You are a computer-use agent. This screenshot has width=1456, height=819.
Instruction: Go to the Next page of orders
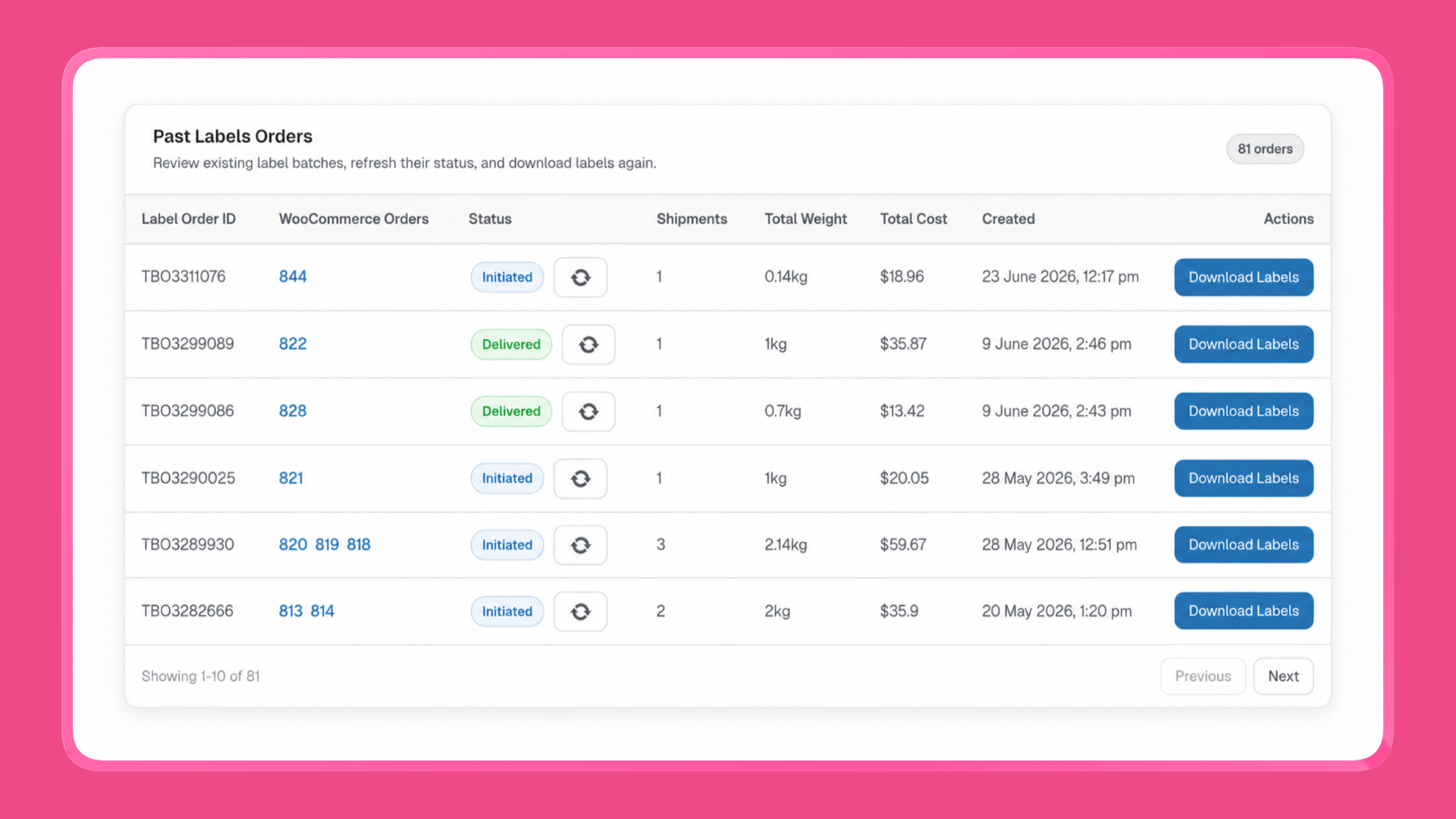point(1283,676)
